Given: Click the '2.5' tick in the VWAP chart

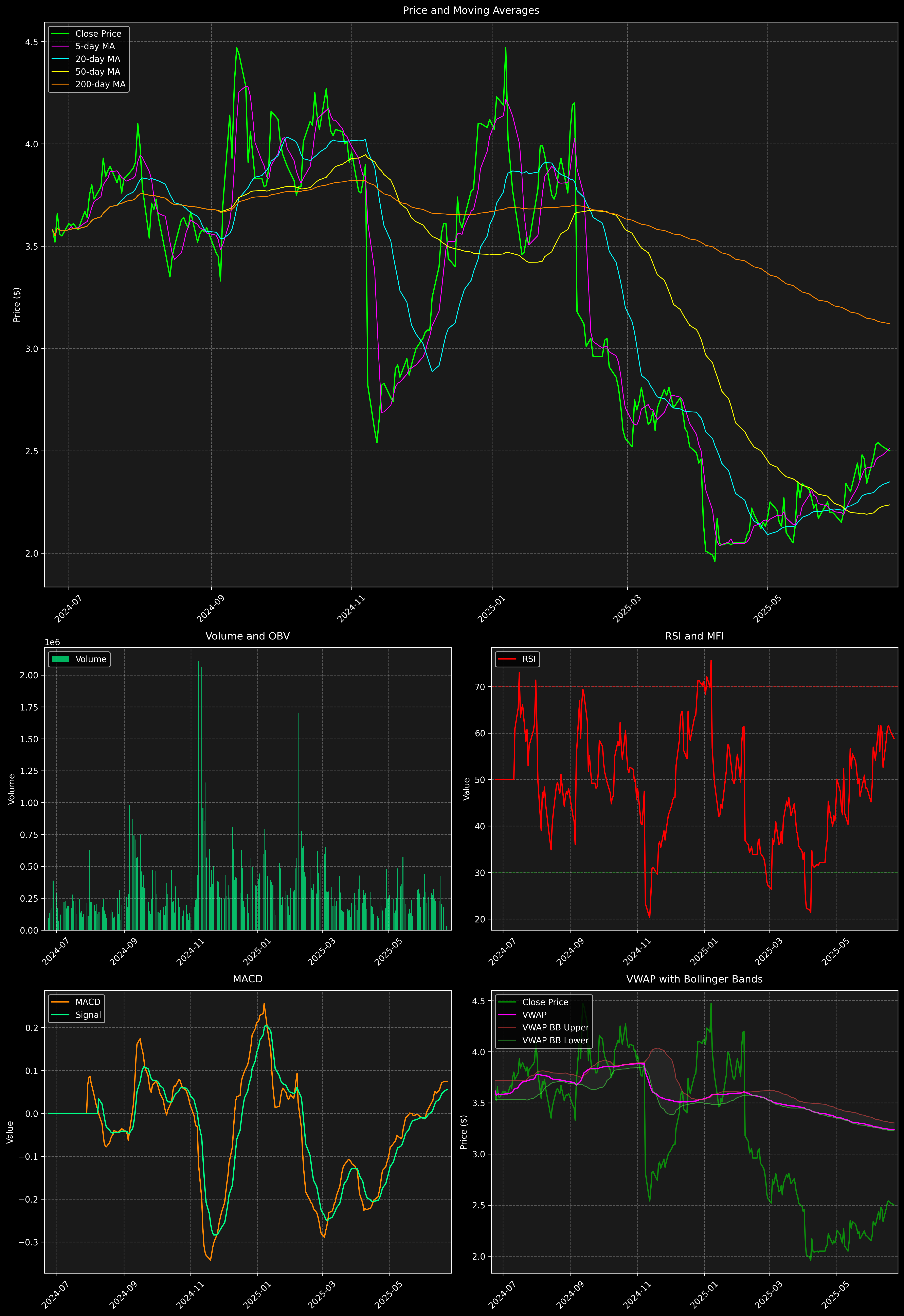Looking at the screenshot, I should point(479,1206).
